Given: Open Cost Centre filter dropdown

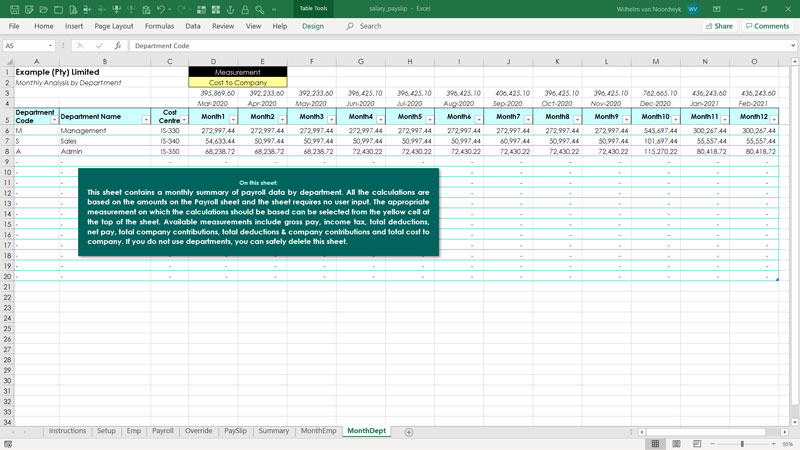Looking at the screenshot, I should 184,120.
